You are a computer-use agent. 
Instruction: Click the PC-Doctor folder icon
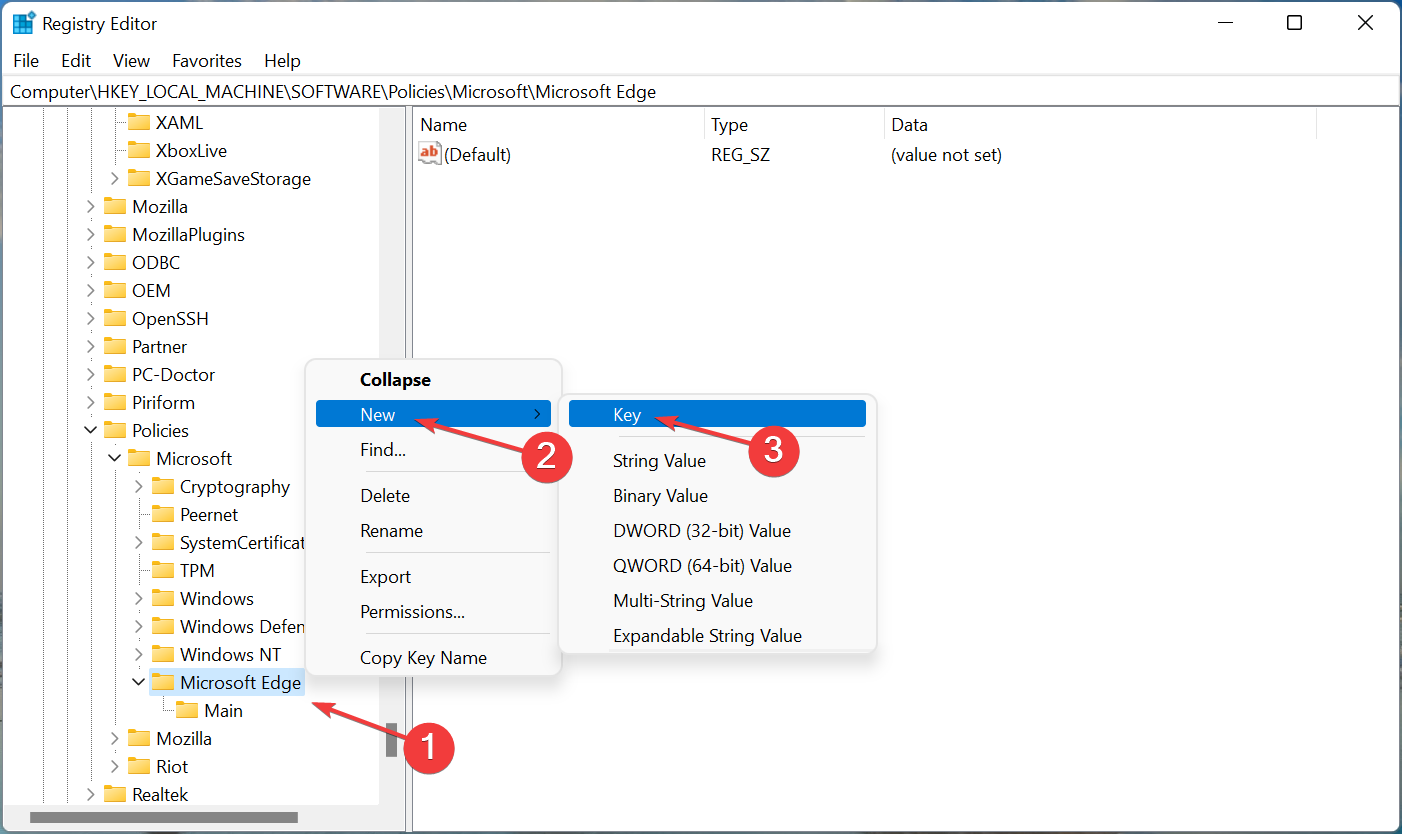pos(115,375)
